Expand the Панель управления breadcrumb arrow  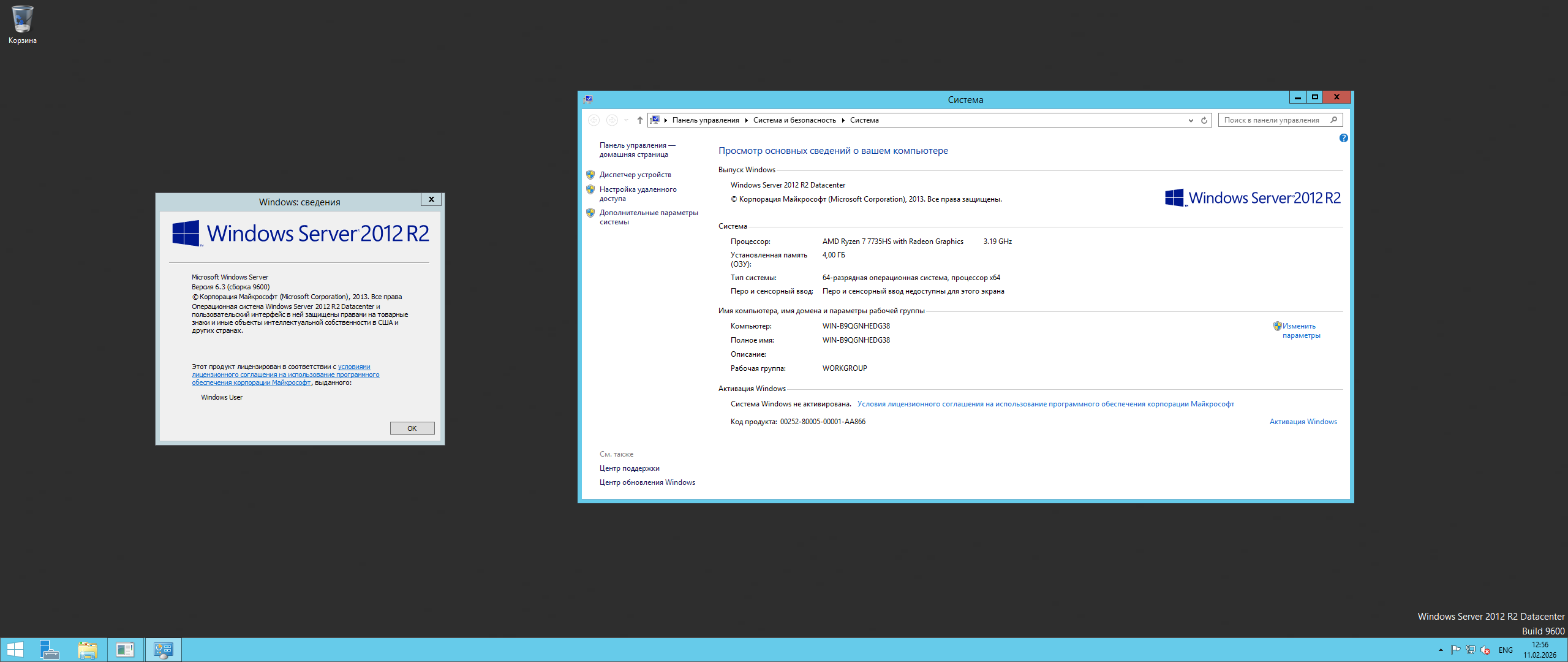[x=746, y=120]
